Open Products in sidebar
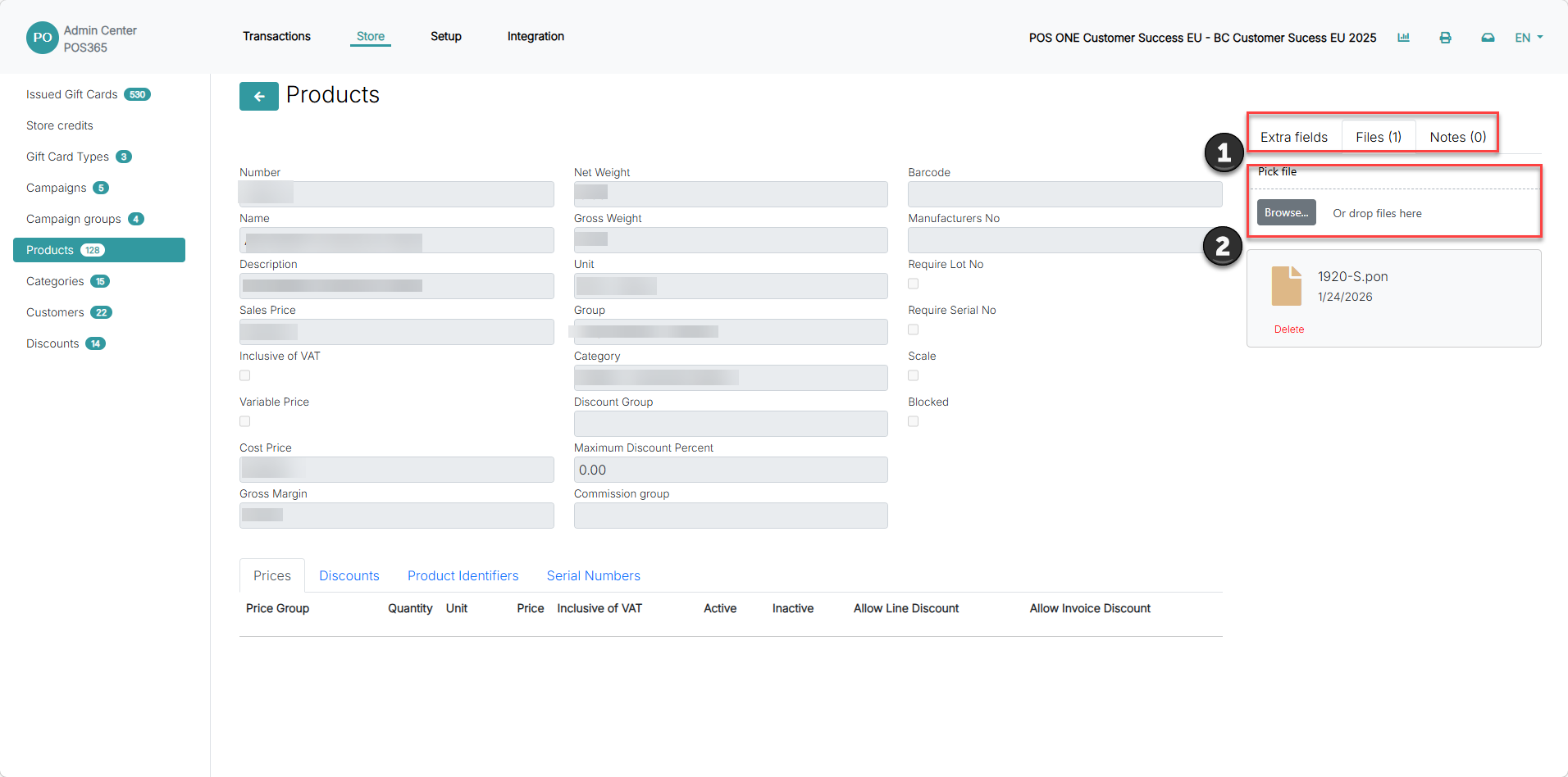The height and width of the screenshot is (777, 1568). (x=99, y=250)
